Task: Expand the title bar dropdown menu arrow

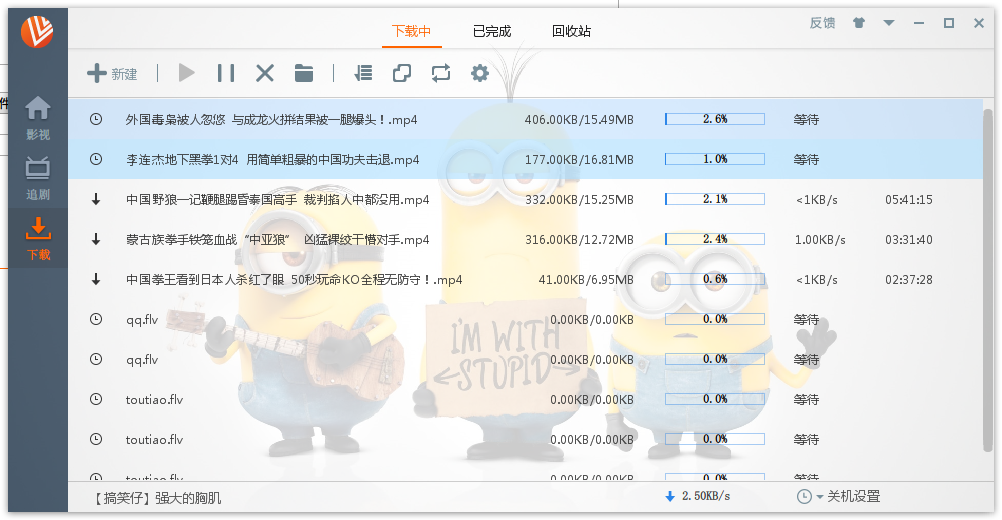Action: point(889,23)
